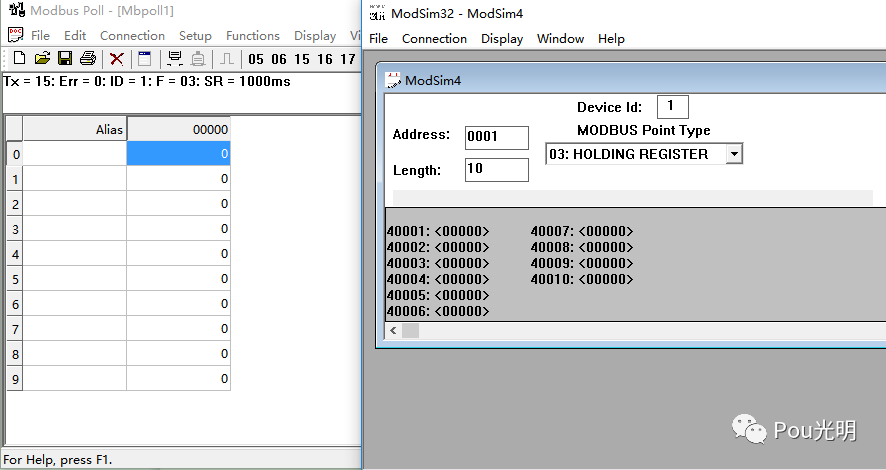
Task: Click the Modbus Poll title bar app icon
Action: [17, 10]
